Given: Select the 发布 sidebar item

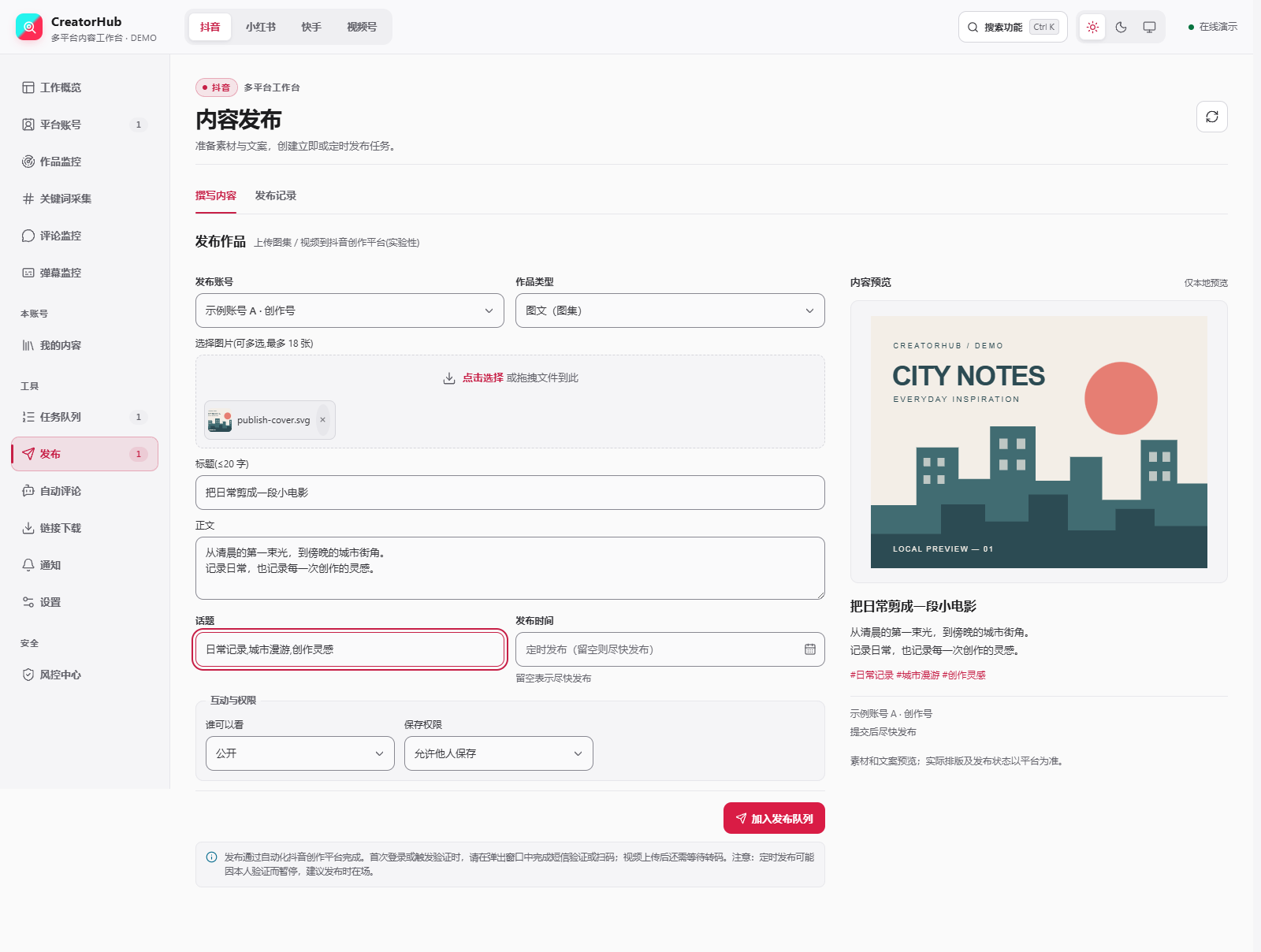Looking at the screenshot, I should (x=84, y=454).
